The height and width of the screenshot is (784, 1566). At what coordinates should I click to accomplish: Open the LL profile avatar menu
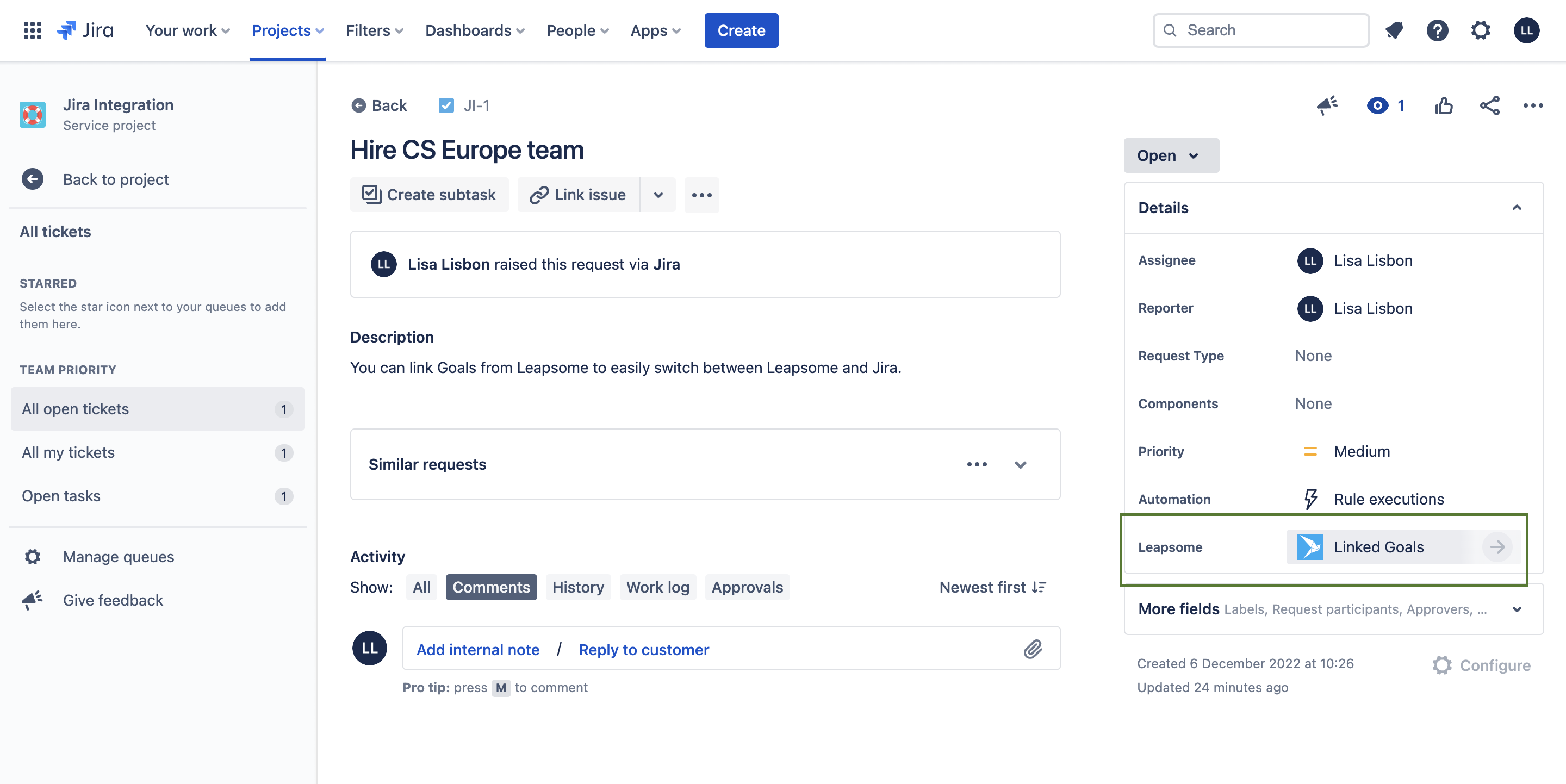[1526, 30]
